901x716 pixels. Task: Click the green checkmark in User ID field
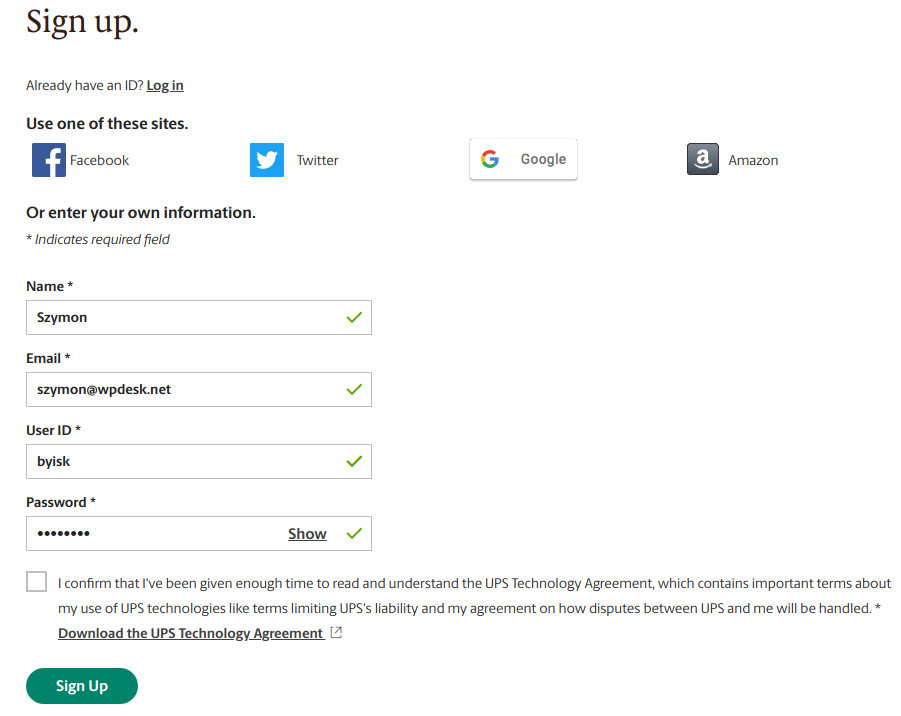point(354,461)
